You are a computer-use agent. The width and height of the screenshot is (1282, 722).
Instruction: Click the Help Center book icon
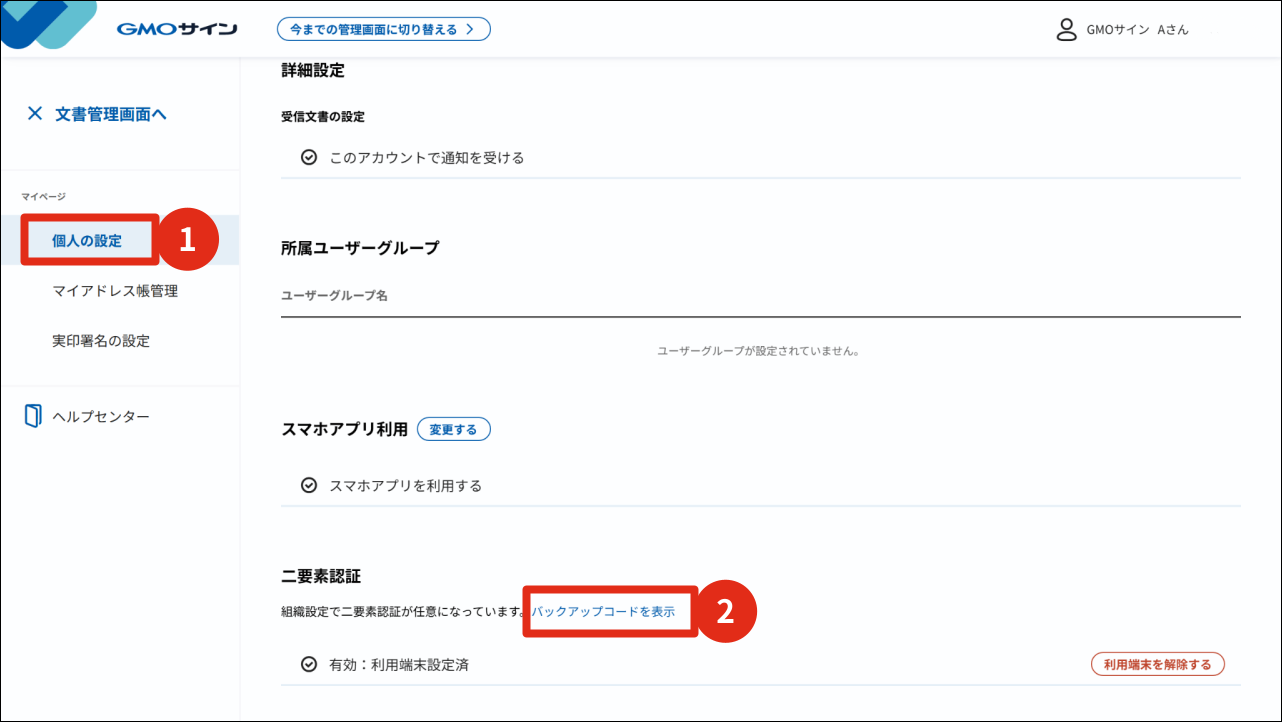click(x=34, y=416)
